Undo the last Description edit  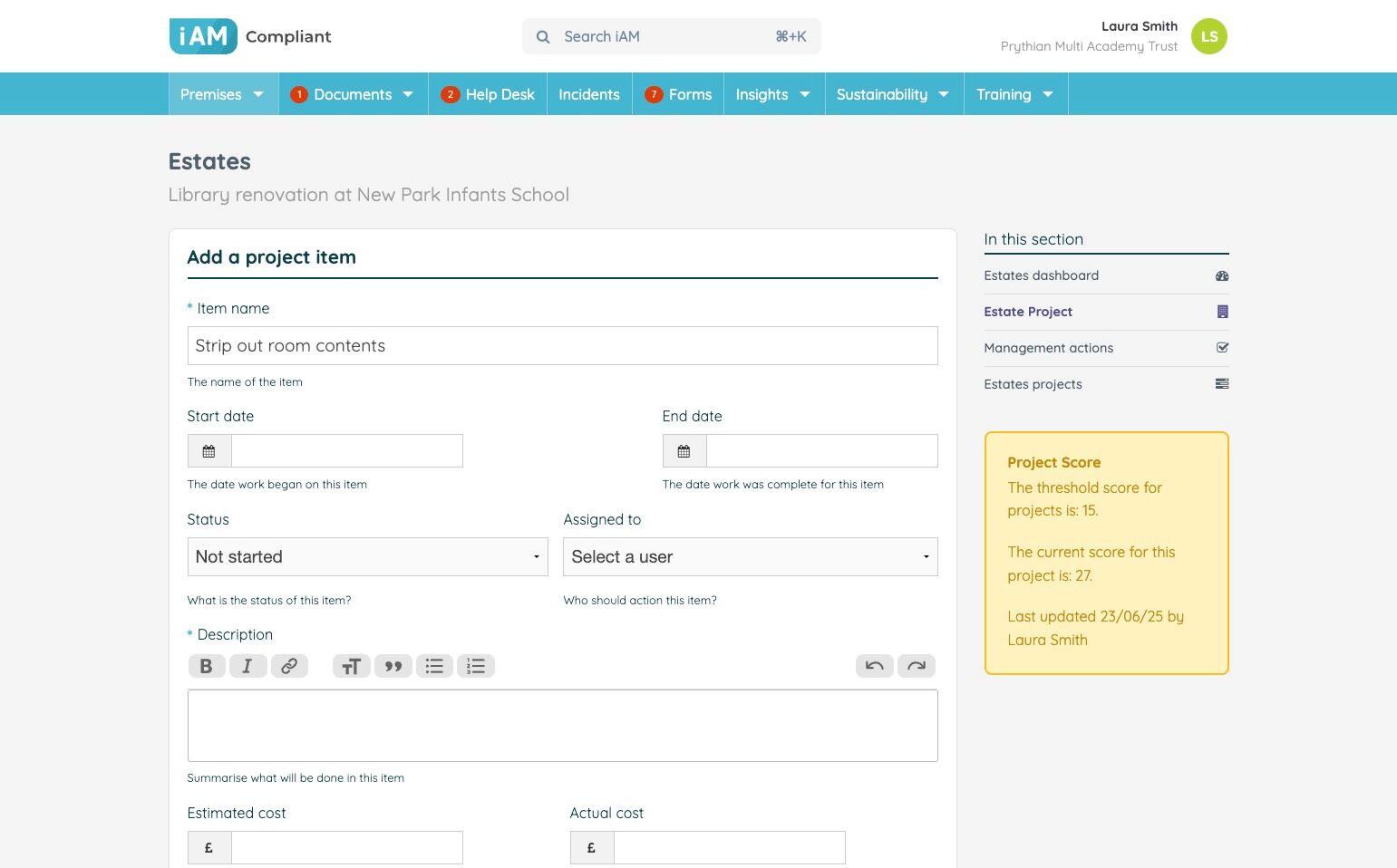(875, 667)
